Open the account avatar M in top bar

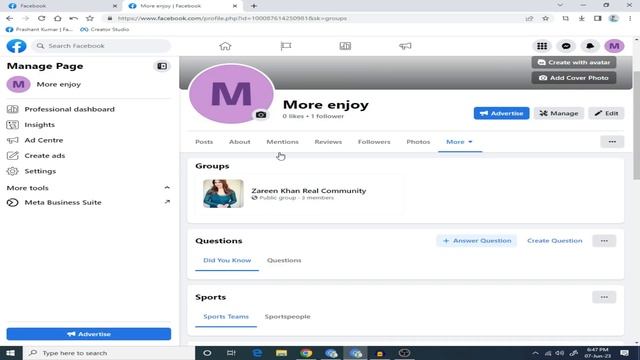click(614, 46)
